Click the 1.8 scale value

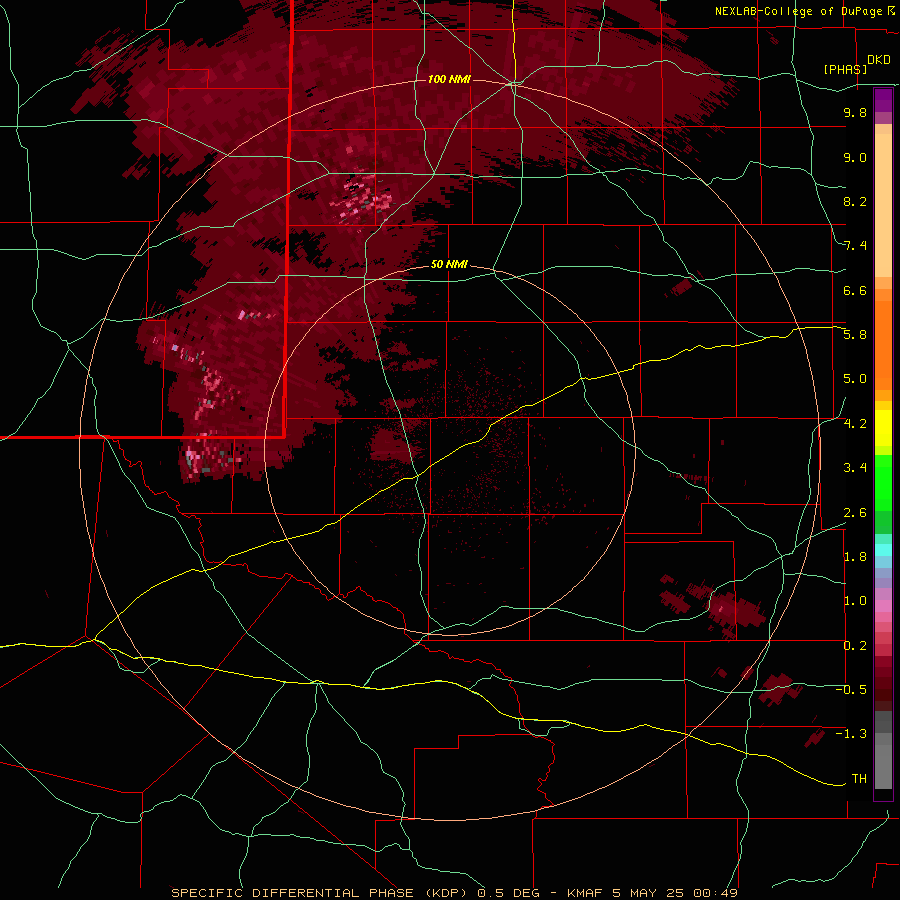(x=855, y=556)
